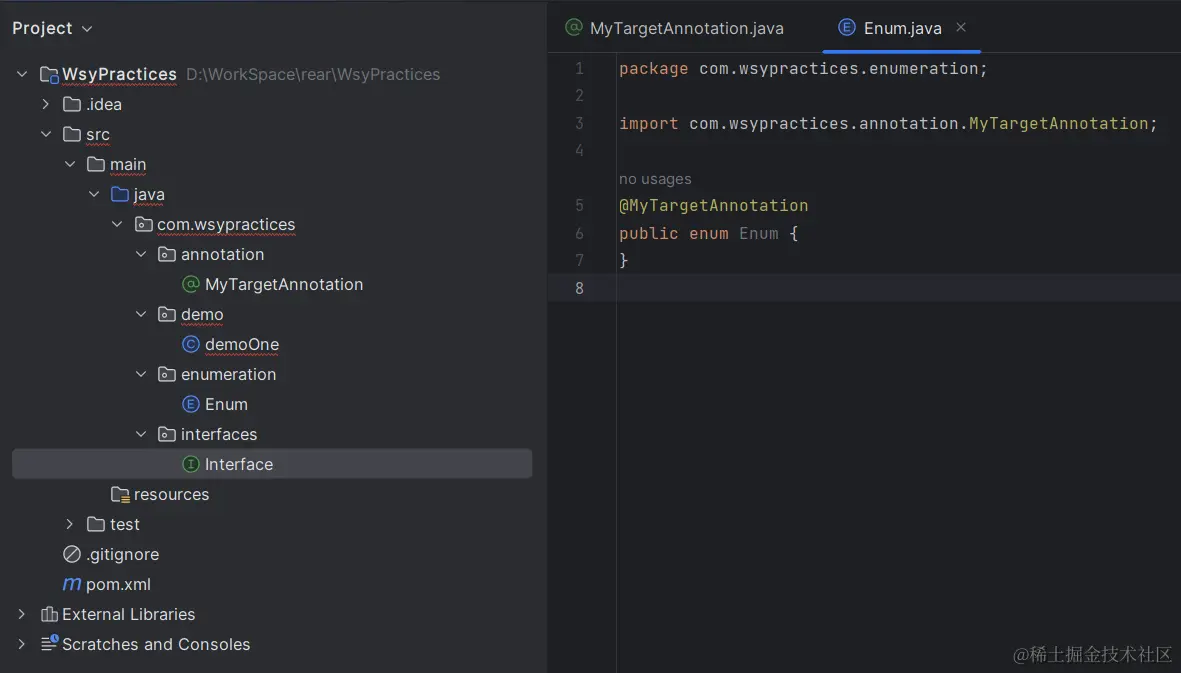Click the Scratches and Consoles icon
Screen dimensions: 1181x673
tap(49, 644)
